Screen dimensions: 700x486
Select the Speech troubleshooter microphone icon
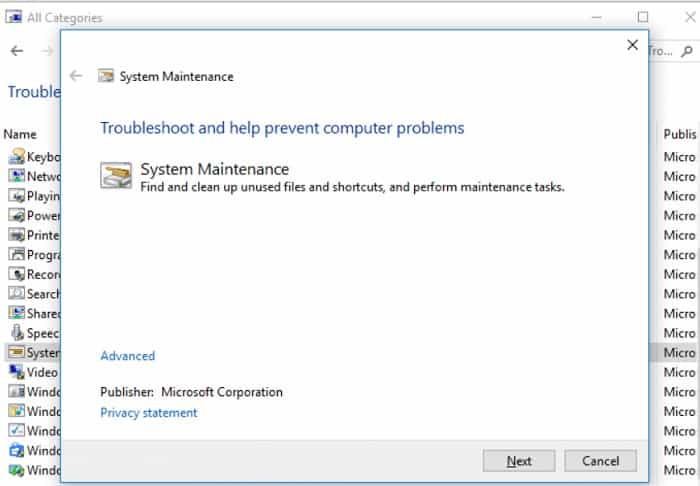click(17, 333)
